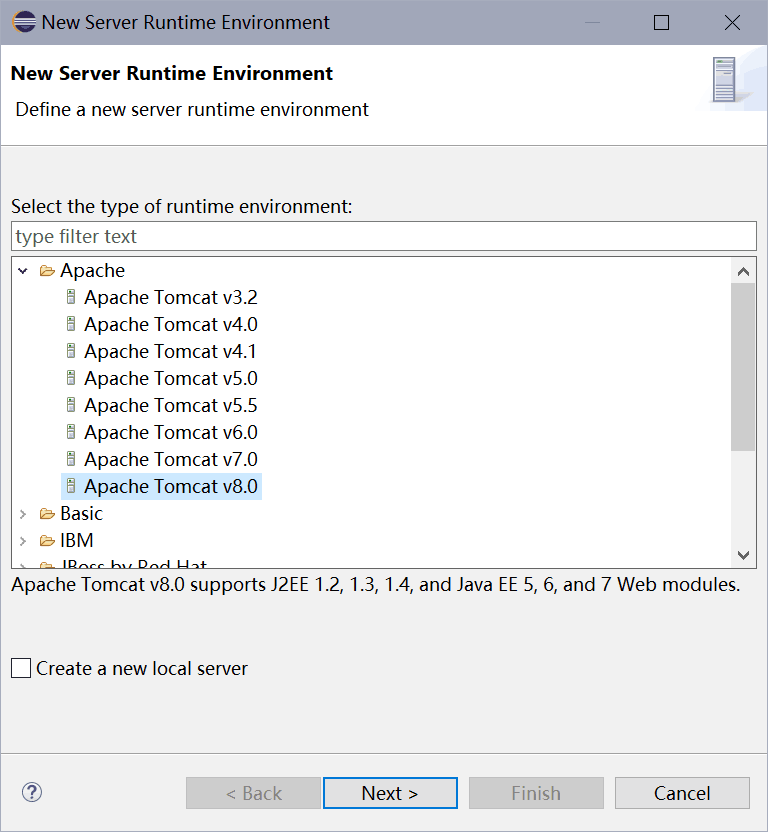Click the server icon beside Apache Tomcat v5.5
The image size is (768, 832).
tap(71, 405)
